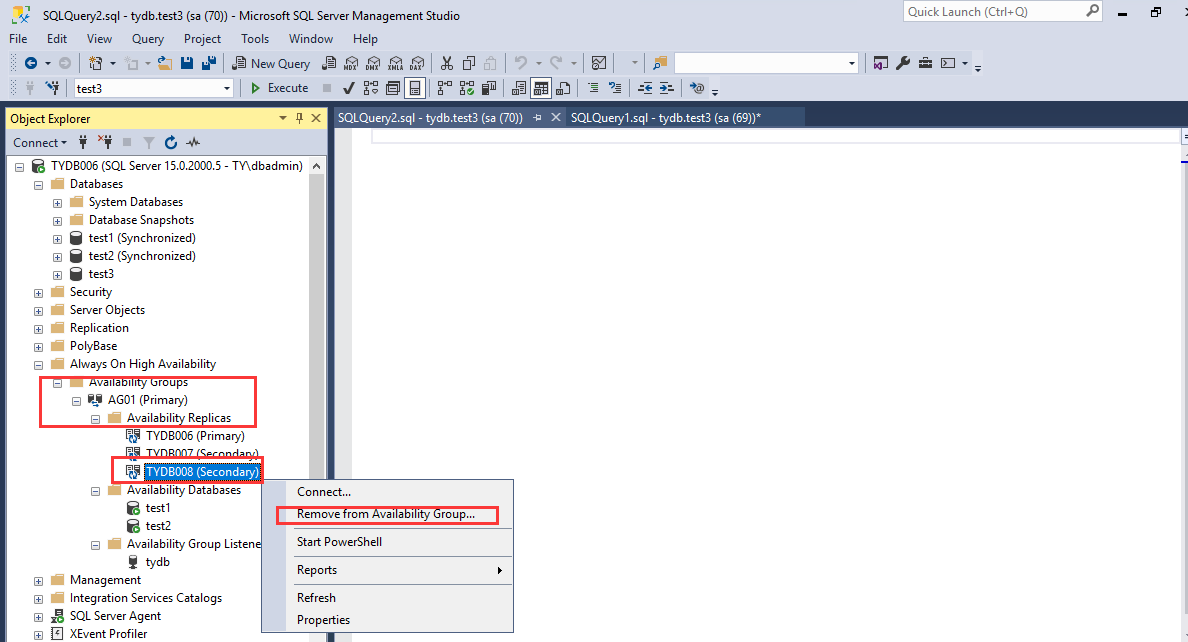Screen dimensions: 1188x642
Task: Open the Connect dropdown in Object Explorer
Action: point(39,142)
